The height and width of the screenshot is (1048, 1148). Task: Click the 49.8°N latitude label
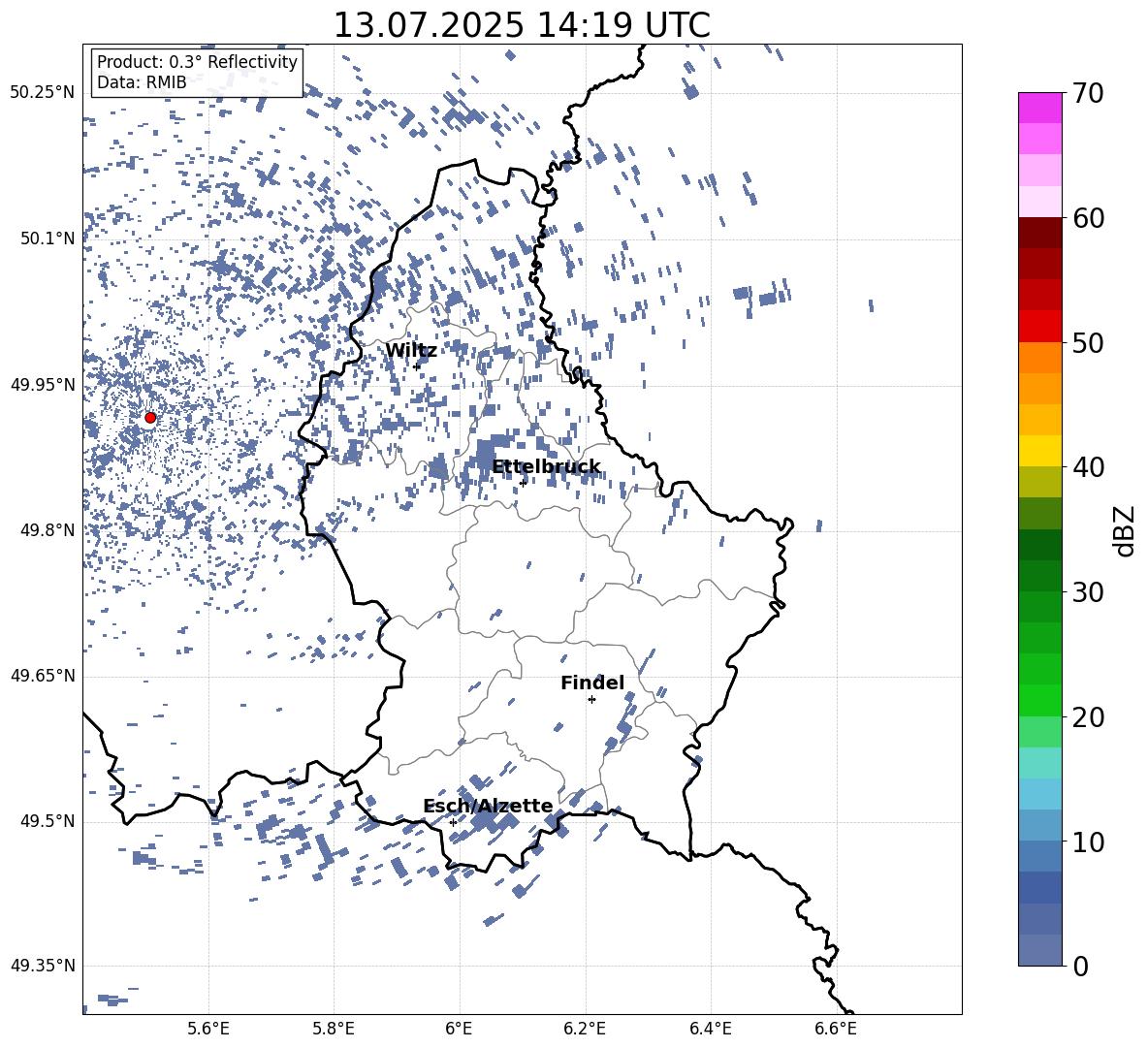[48, 530]
